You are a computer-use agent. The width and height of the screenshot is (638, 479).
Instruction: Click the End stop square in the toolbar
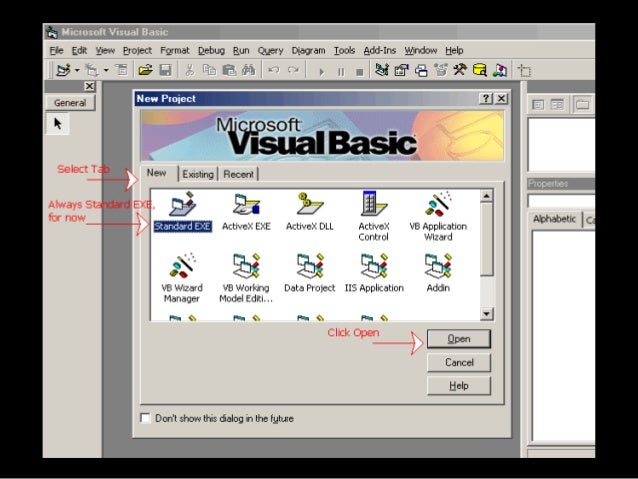click(359, 72)
